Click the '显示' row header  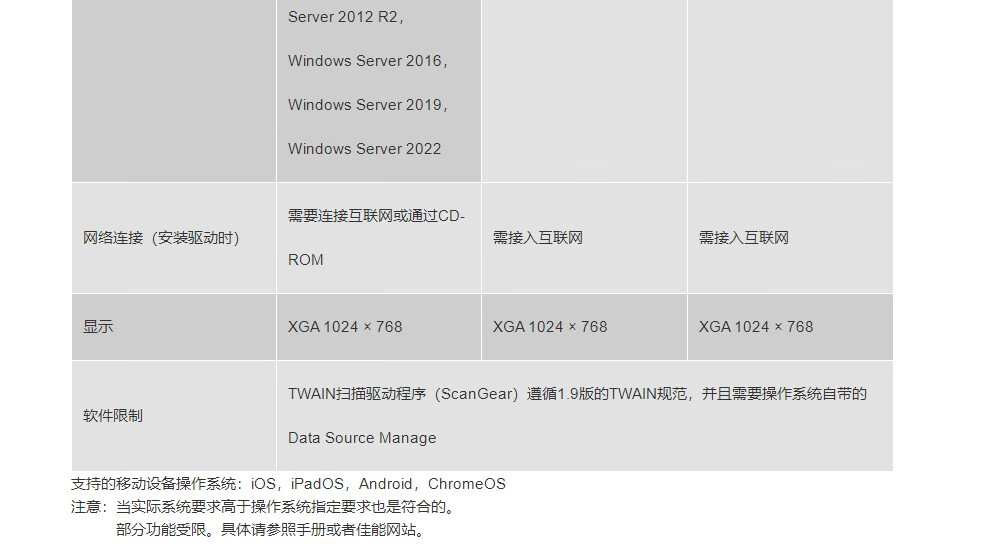click(98, 327)
